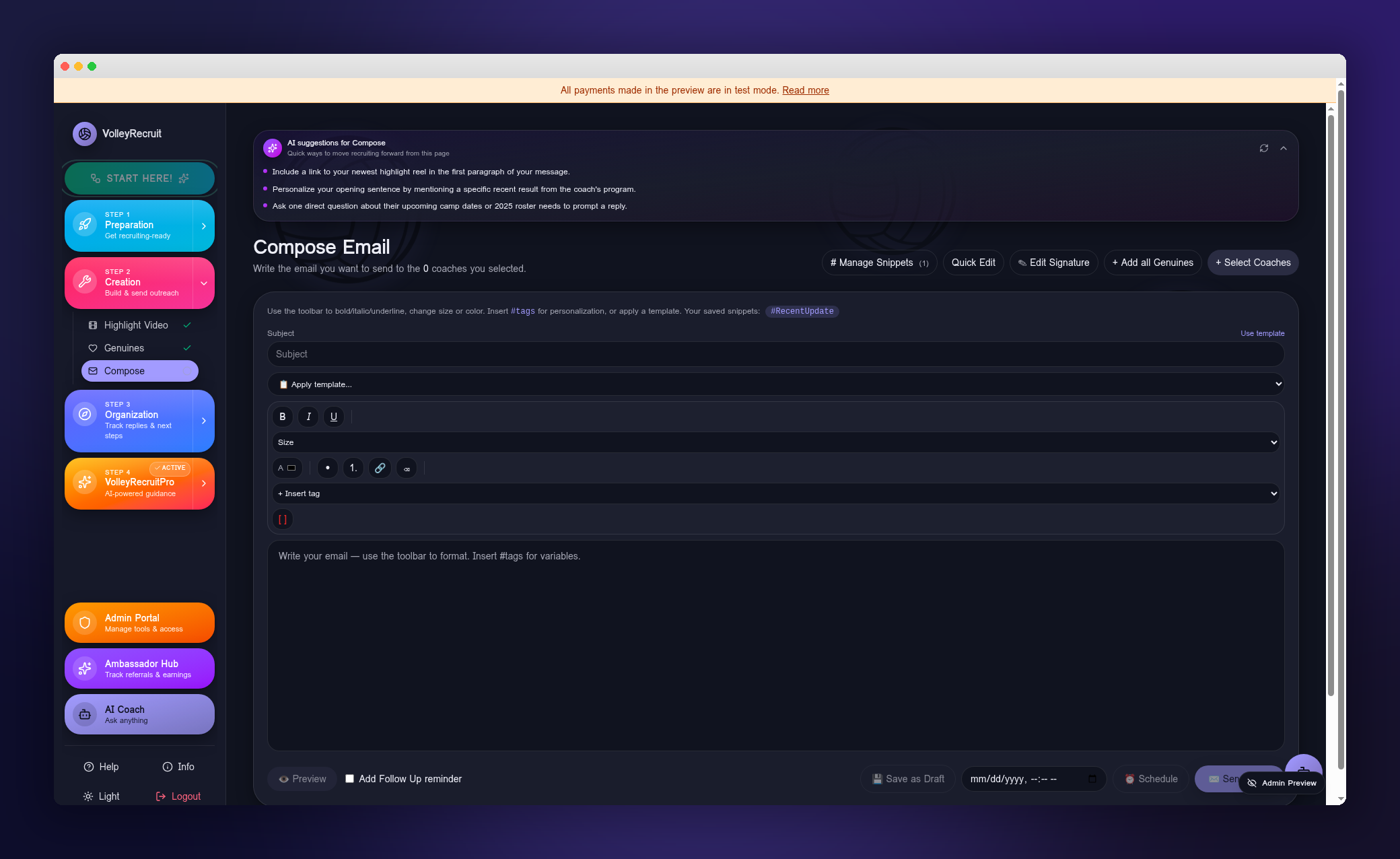Image resolution: width=1400 pixels, height=859 pixels.
Task: Open the font Size dropdown
Action: [x=776, y=442]
